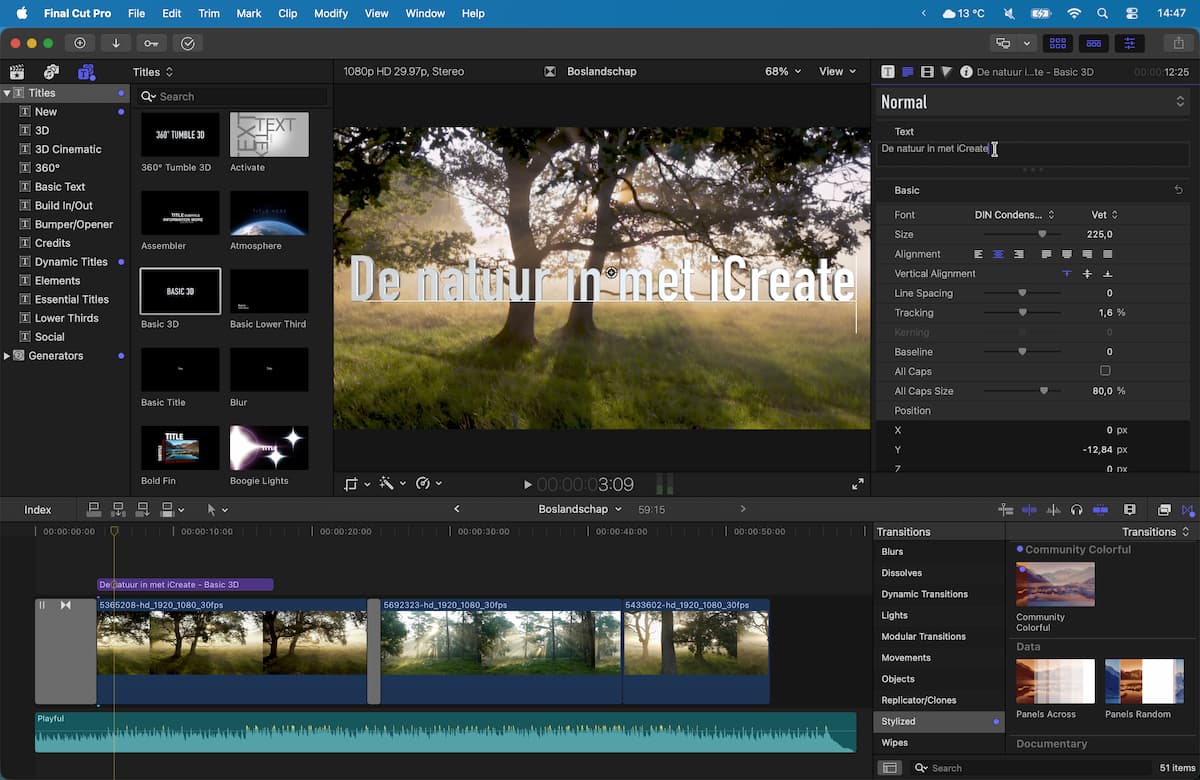Open Titles filter popup in browser

(x=153, y=72)
